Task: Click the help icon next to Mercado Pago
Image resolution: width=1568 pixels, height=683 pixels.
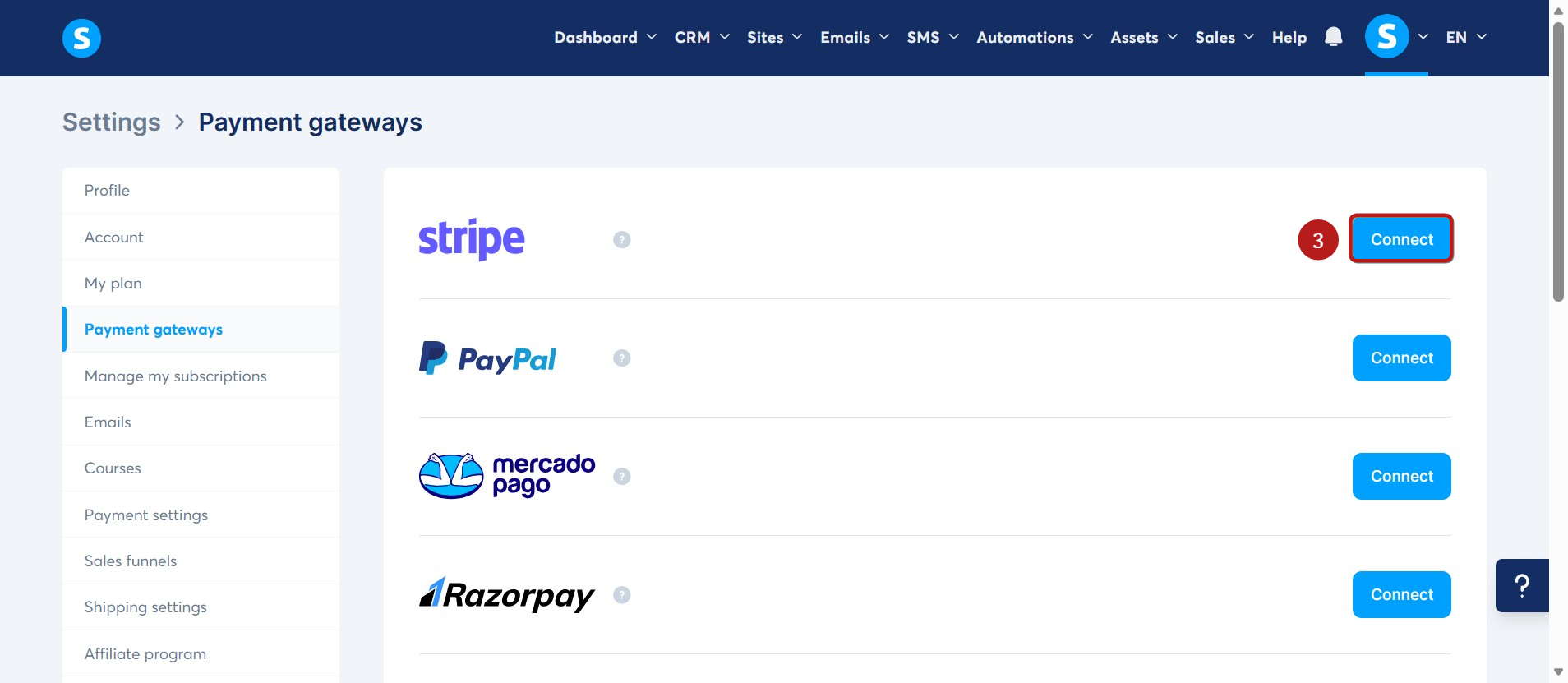Action: pos(622,476)
